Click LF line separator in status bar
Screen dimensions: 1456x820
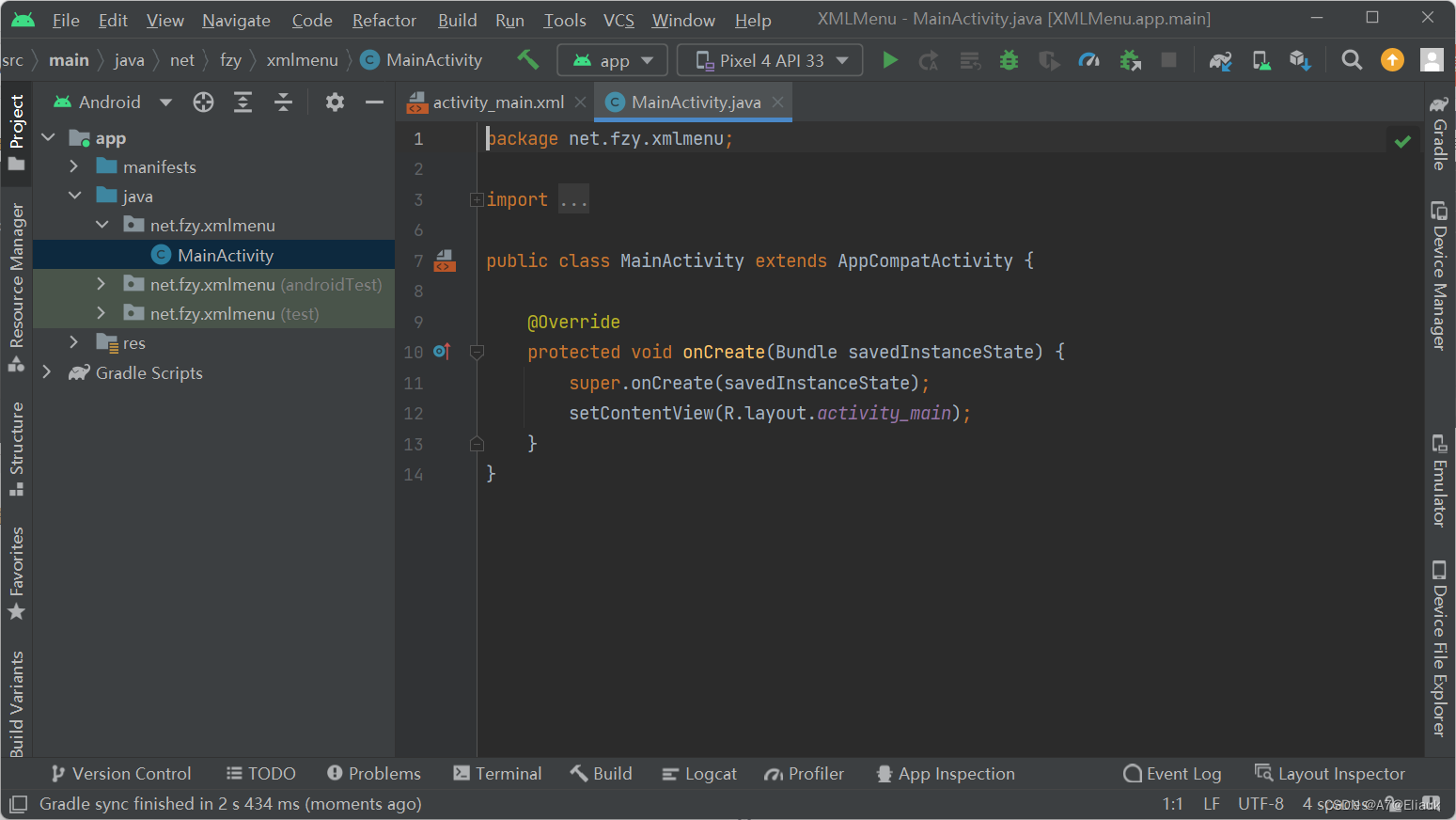pos(1212,804)
